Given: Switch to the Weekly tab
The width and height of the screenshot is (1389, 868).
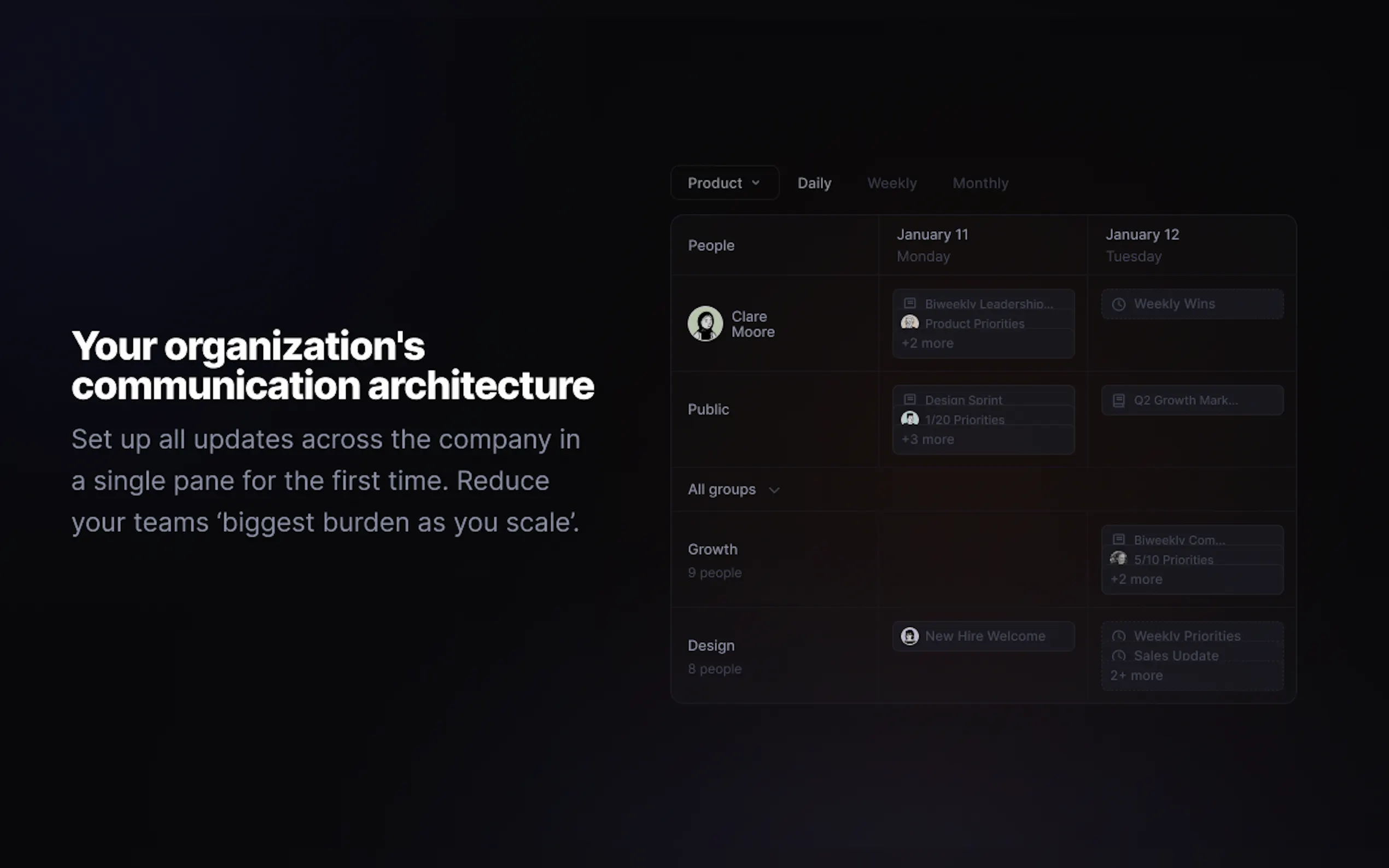Looking at the screenshot, I should click(x=892, y=183).
